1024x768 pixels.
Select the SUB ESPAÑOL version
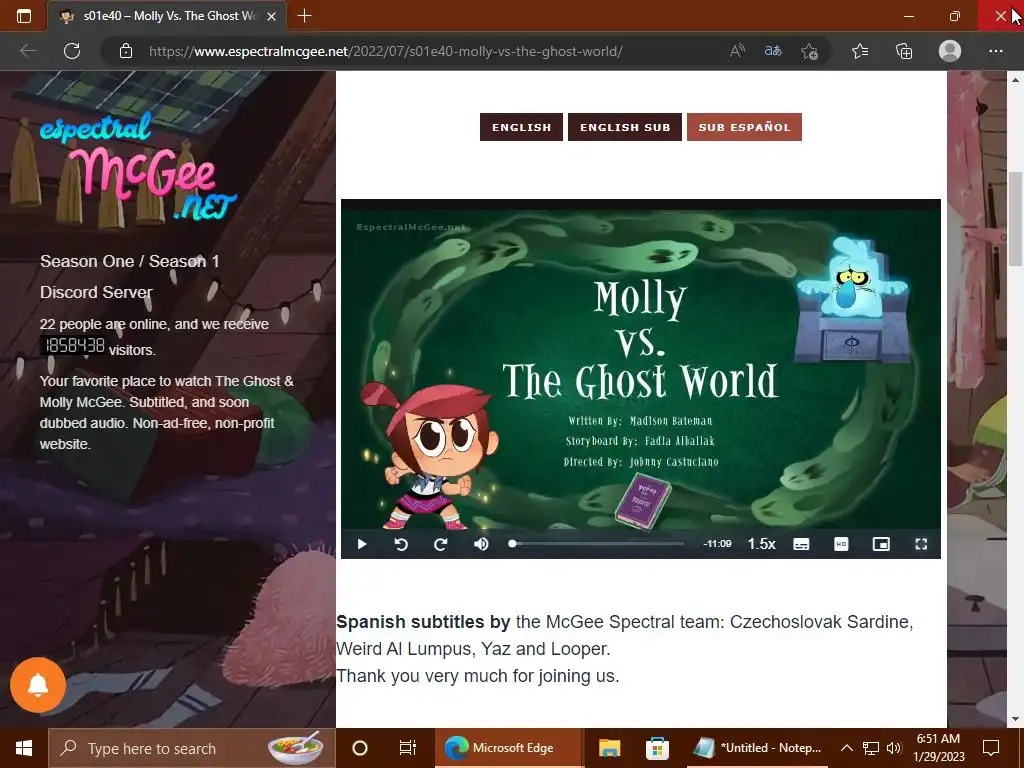point(744,127)
